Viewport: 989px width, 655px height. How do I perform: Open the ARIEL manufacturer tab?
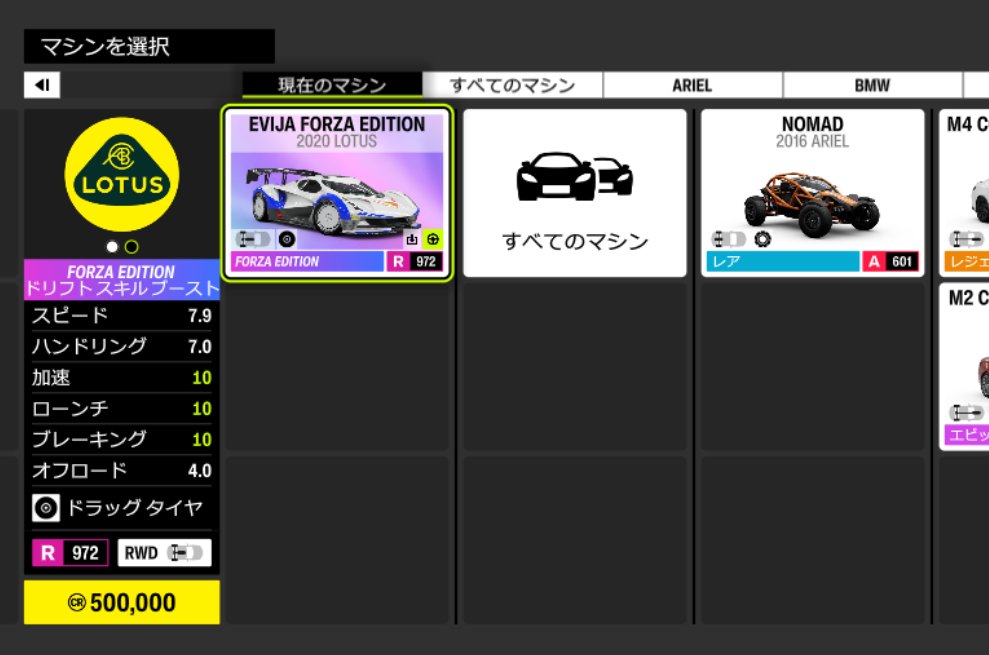click(x=692, y=85)
